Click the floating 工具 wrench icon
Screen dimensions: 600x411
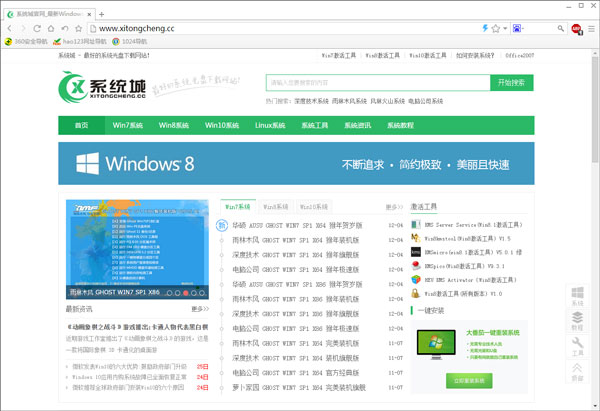click(x=577, y=346)
